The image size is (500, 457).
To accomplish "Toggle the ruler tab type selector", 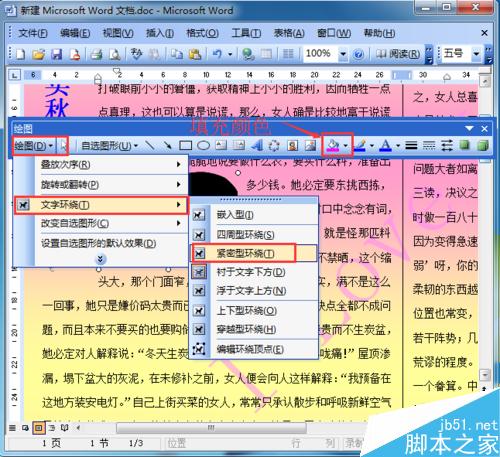I will tap(14, 75).
